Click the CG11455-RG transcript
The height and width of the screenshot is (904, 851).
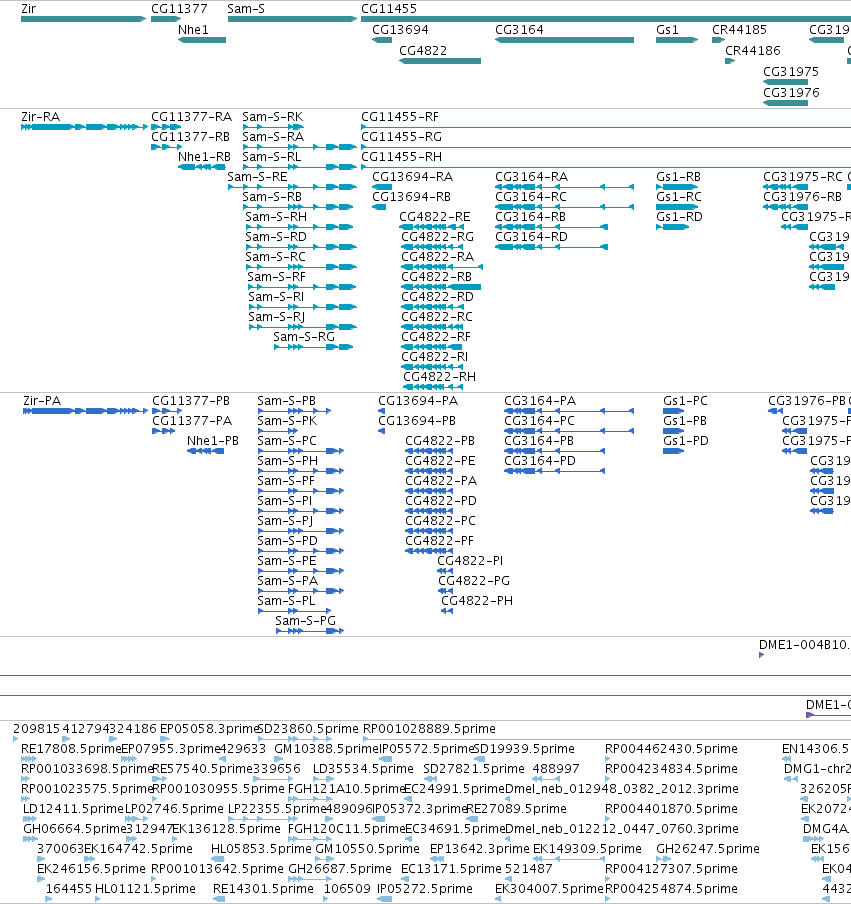point(606,147)
